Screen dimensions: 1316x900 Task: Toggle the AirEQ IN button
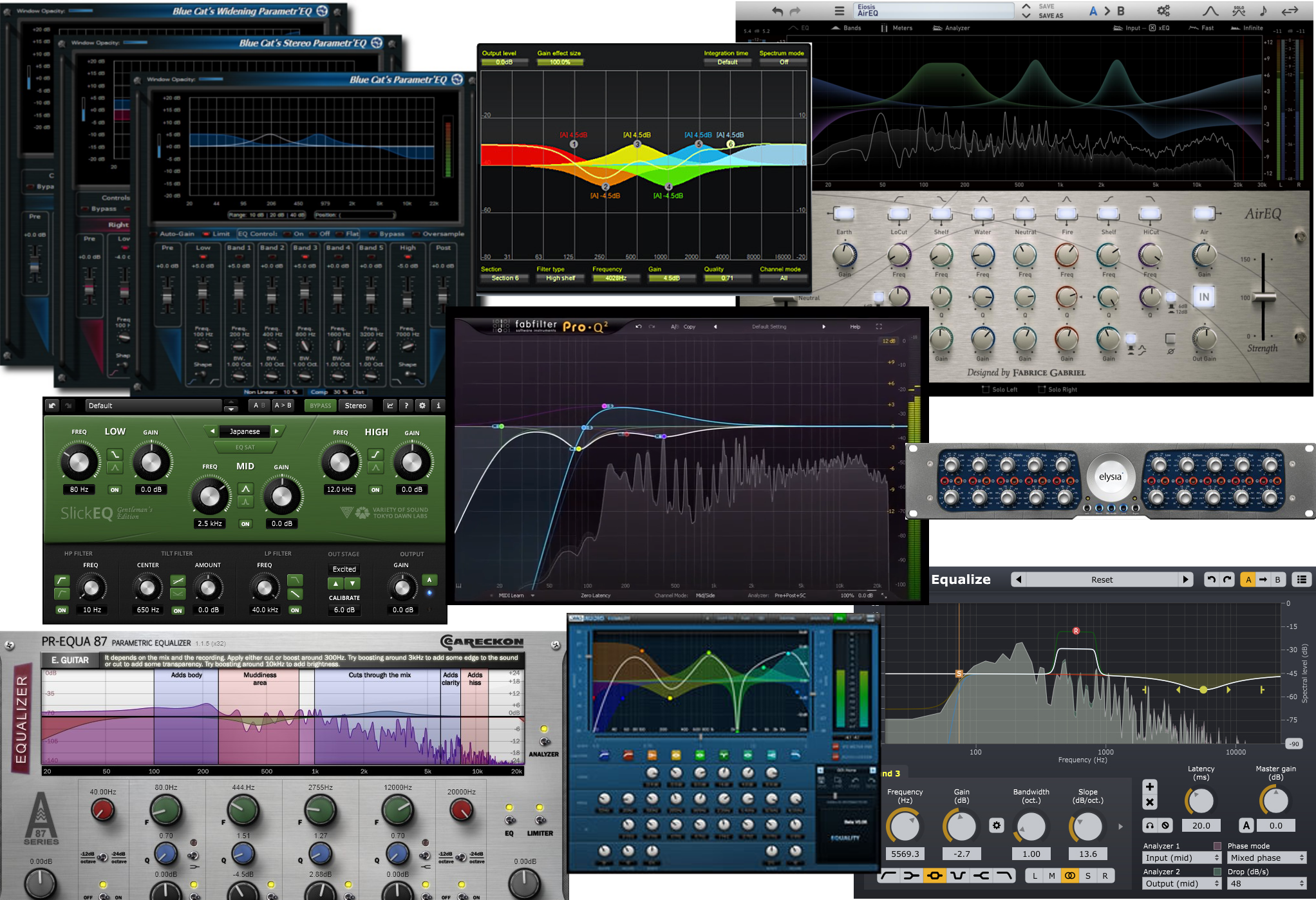(1203, 297)
